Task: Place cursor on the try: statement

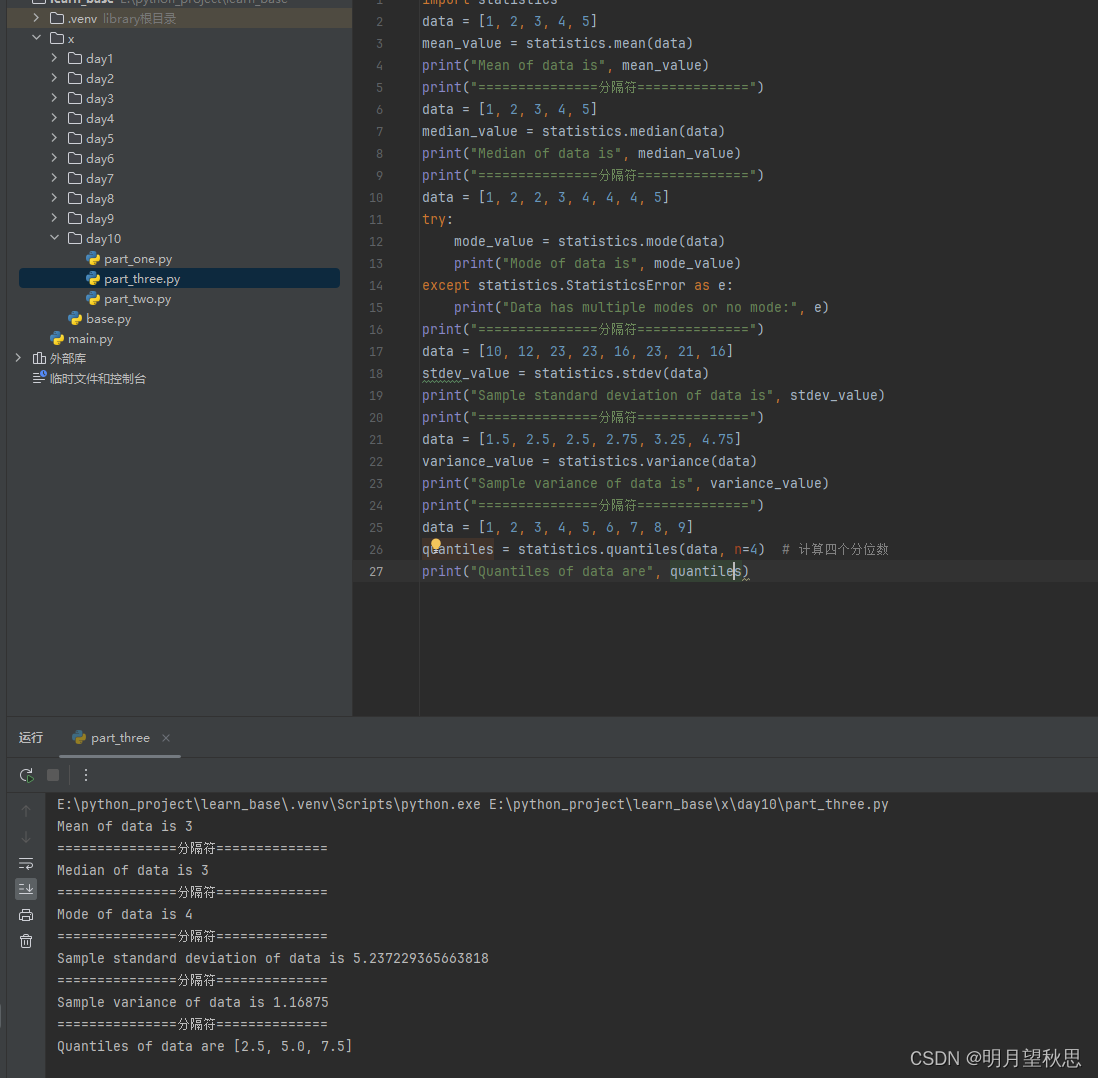Action: 437,219
